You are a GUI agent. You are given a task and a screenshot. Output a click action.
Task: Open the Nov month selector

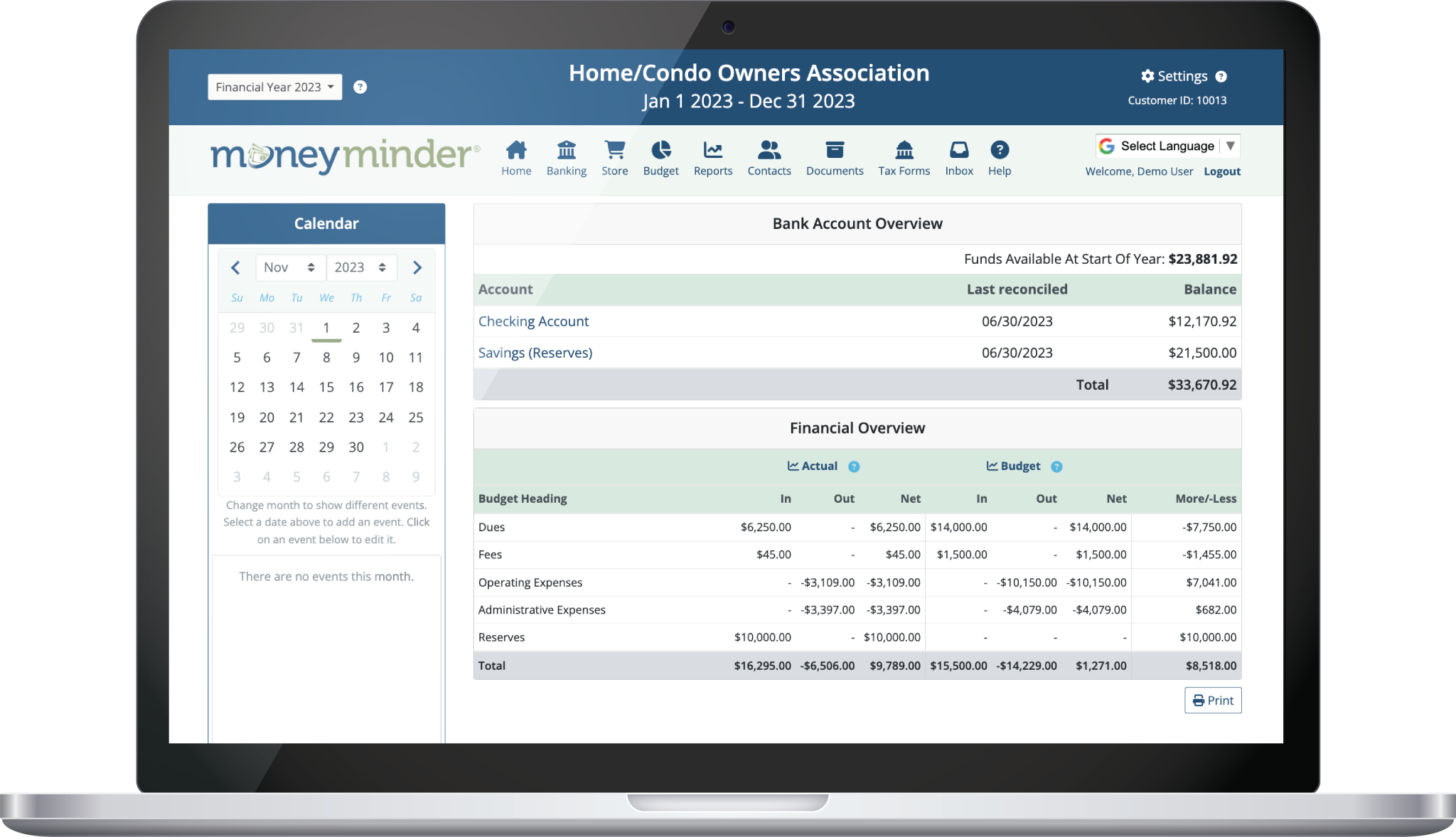[x=290, y=267]
